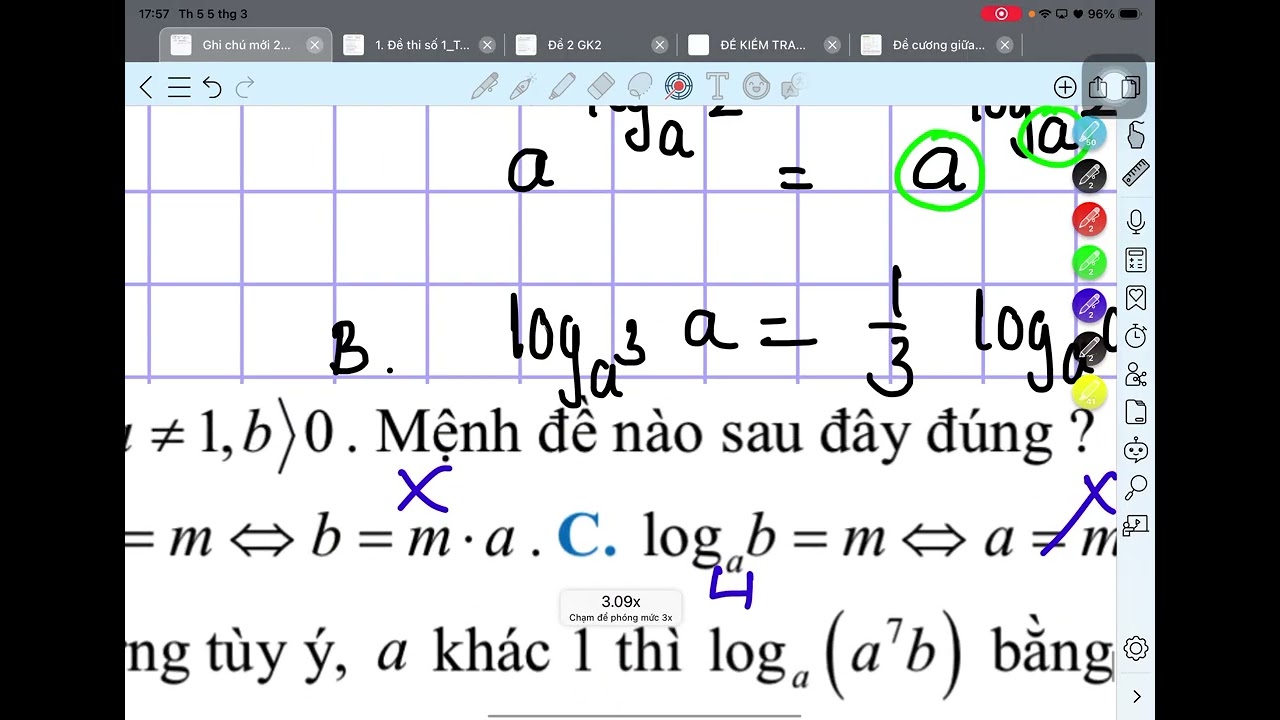
Task: Switch to the 'ĐỀ KIỂM TRA...' tab
Action: (x=763, y=45)
